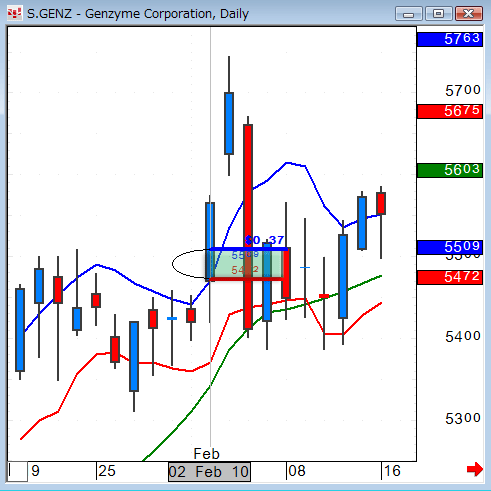This screenshot has height=491, width=491.
Task: Click the 5400 axis price value
Action: click(x=463, y=336)
